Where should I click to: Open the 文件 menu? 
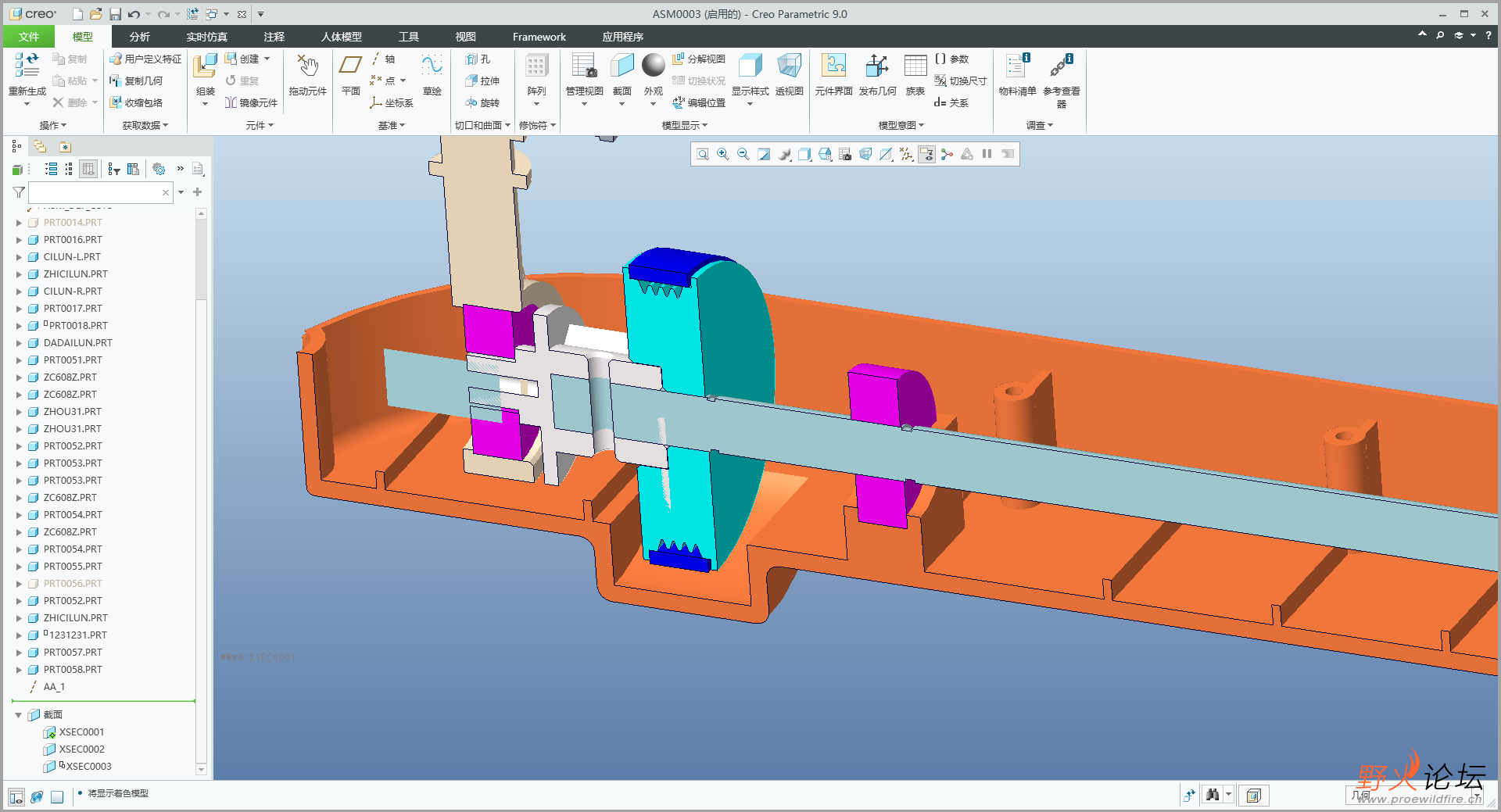tap(29, 37)
